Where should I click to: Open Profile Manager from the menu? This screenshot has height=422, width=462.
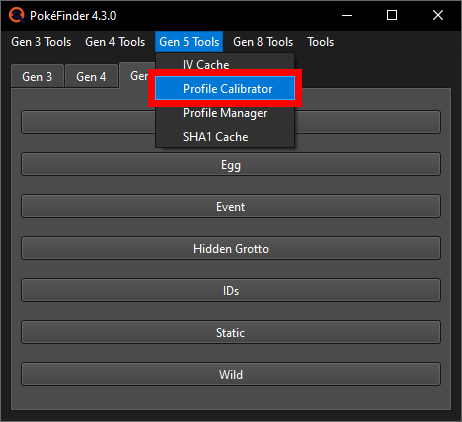click(x=225, y=113)
